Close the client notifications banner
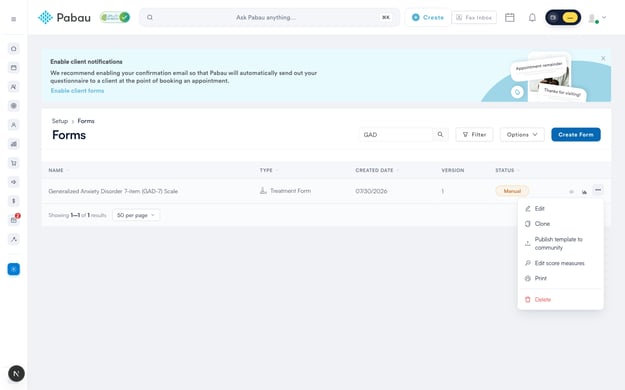 point(603,58)
